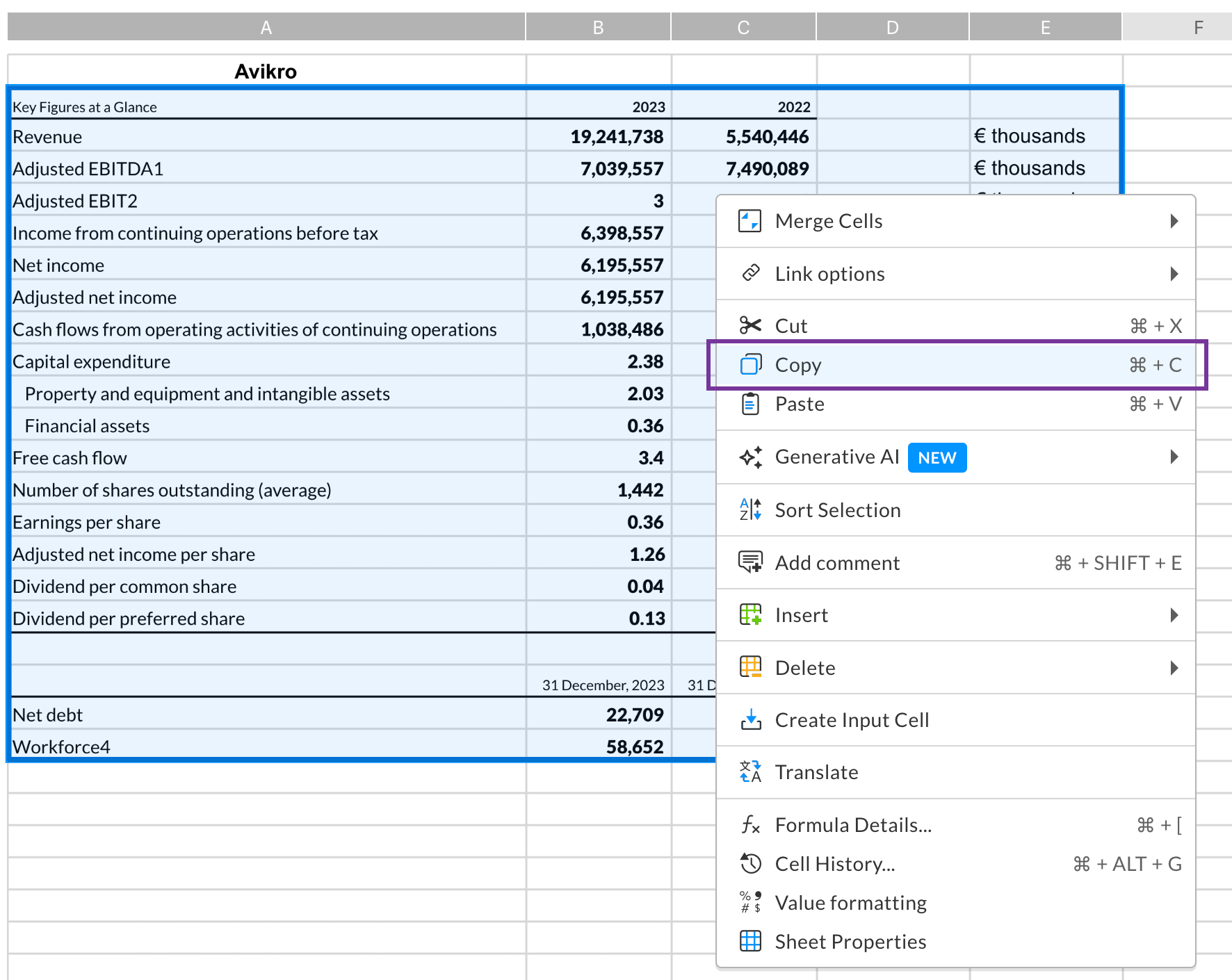Select Create Input Cell menu entry
Image resolution: width=1232 pixels, height=980 pixels.
point(956,720)
